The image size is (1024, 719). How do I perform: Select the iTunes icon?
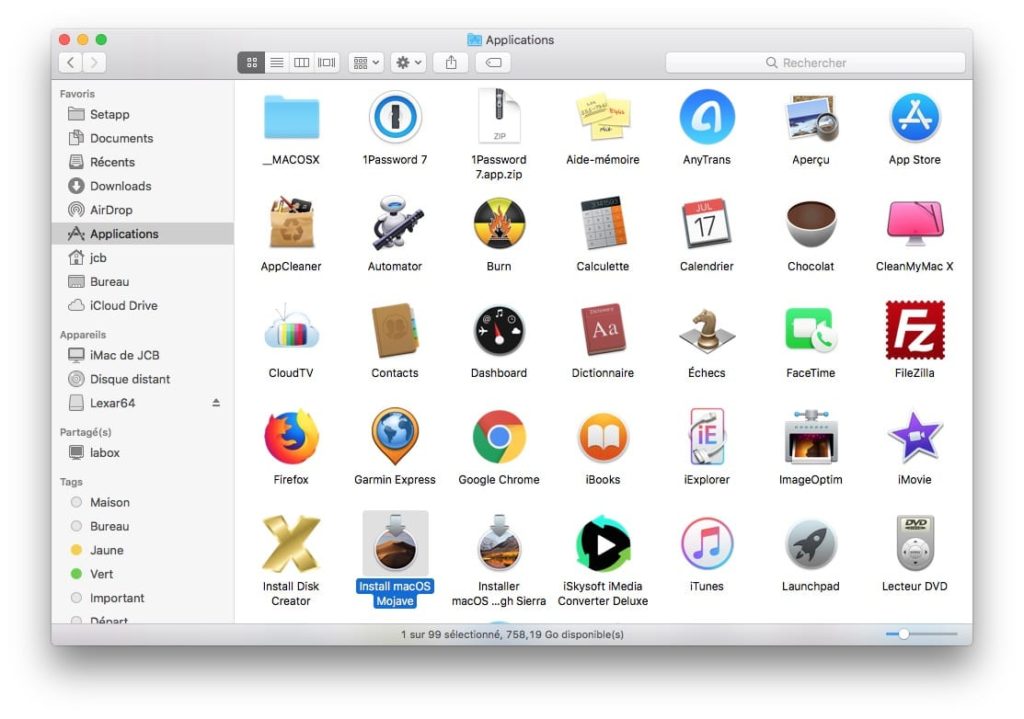707,543
